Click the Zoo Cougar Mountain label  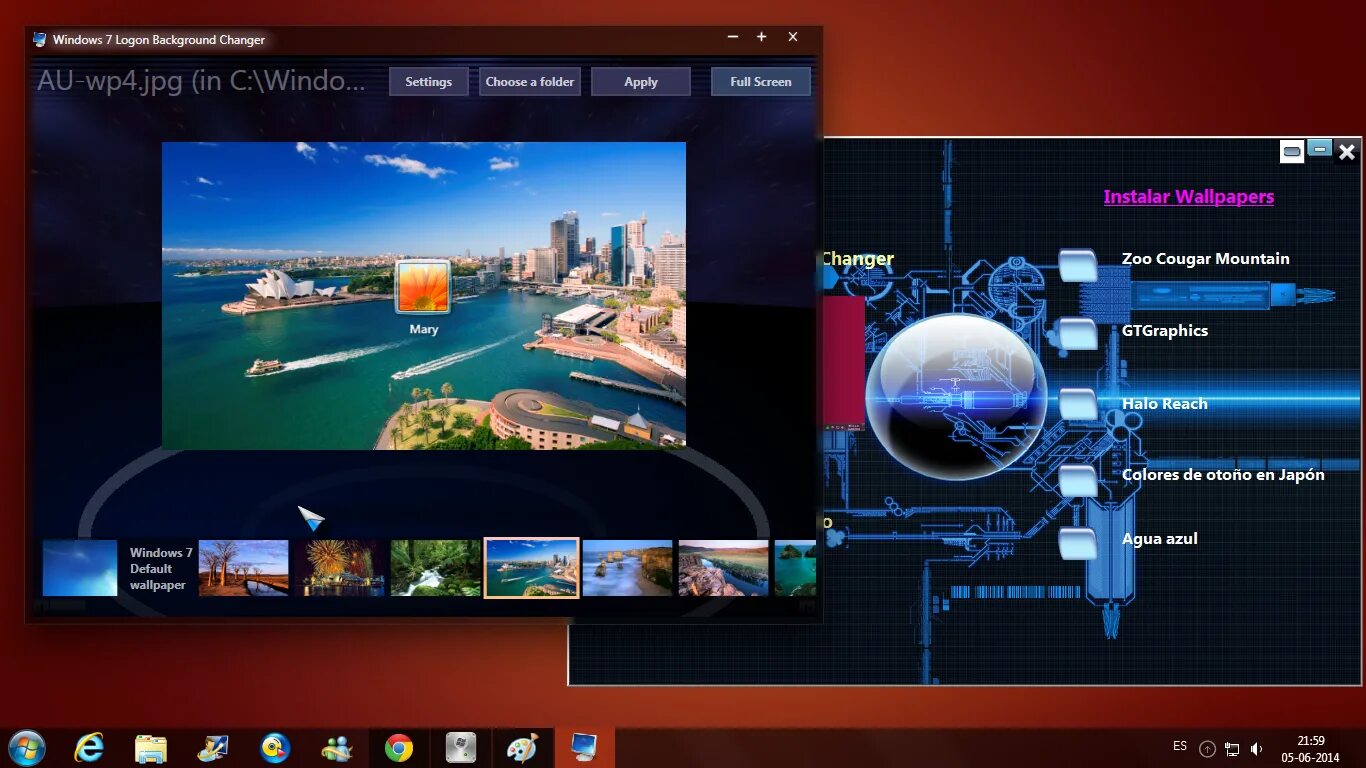[1205, 259]
